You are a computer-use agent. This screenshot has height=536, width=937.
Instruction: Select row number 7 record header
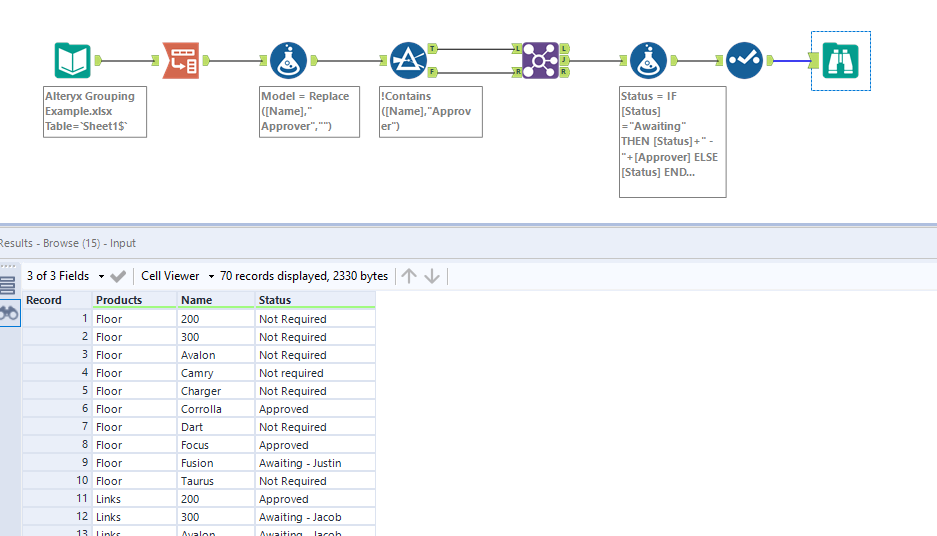57,427
